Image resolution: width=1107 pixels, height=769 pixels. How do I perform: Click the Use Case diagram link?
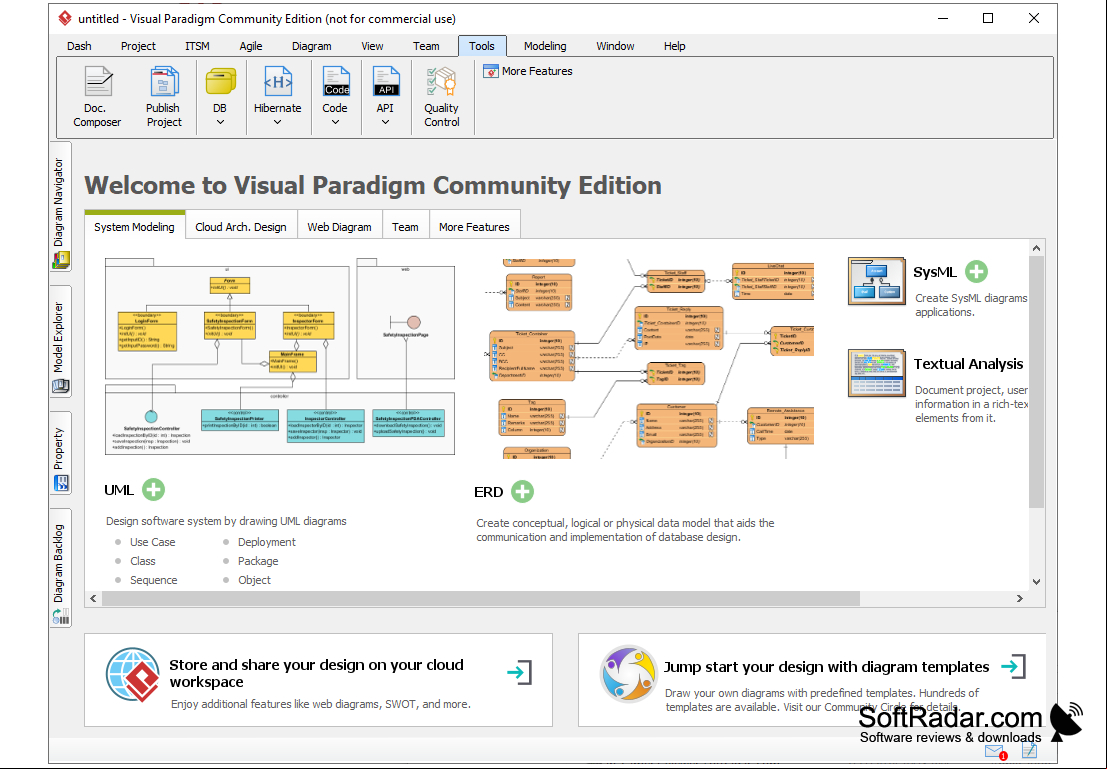152,542
